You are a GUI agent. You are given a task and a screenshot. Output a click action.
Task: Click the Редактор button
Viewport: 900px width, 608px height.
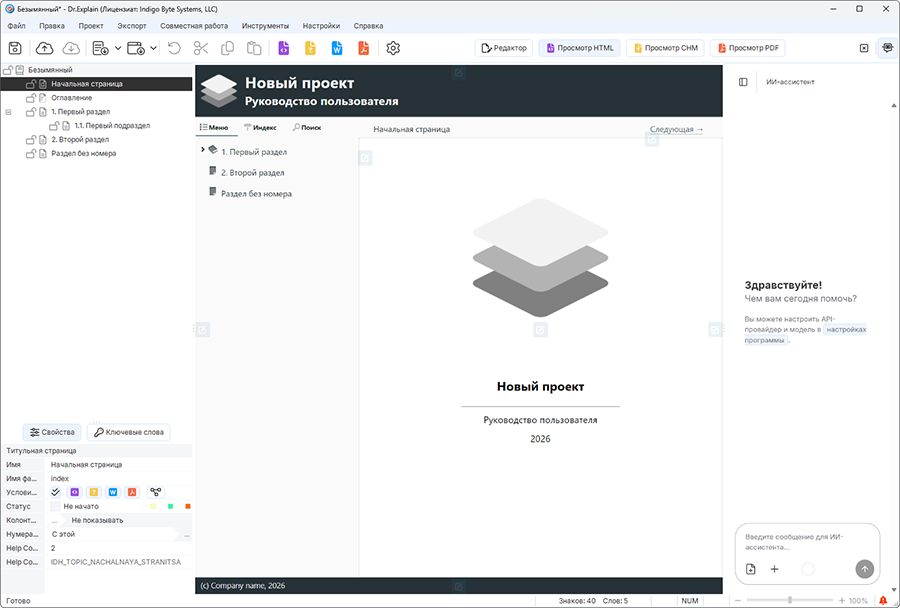tap(504, 48)
